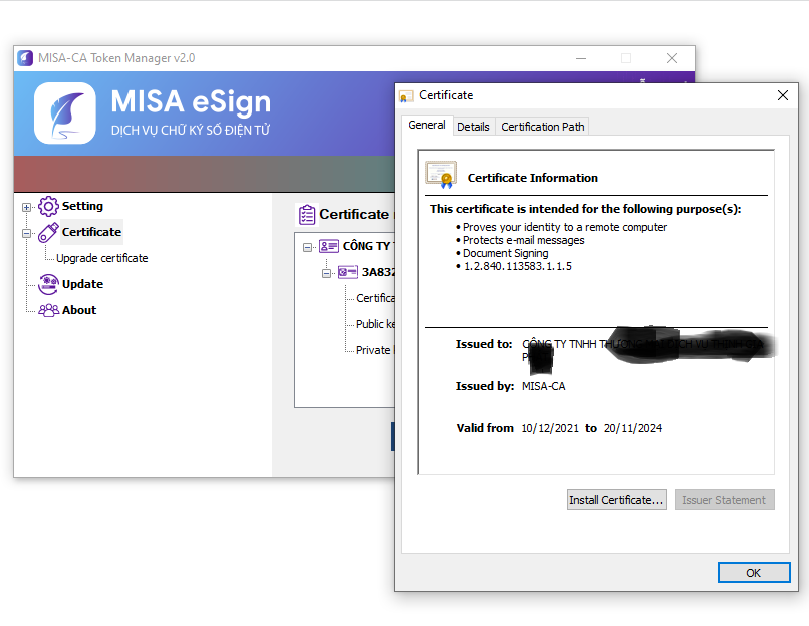Image resolution: width=809 pixels, height=626 pixels.
Task: Switch to the General tab
Action: click(427, 125)
